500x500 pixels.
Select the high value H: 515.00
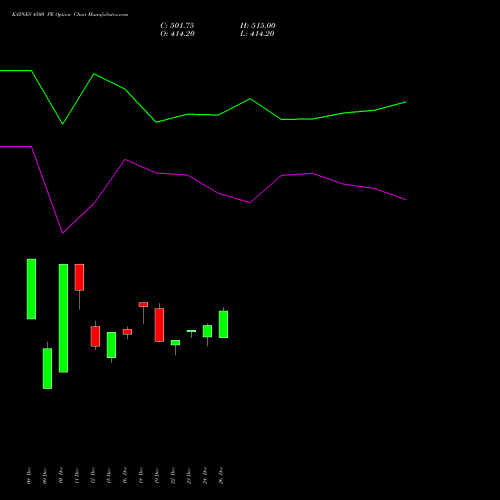click(x=258, y=26)
